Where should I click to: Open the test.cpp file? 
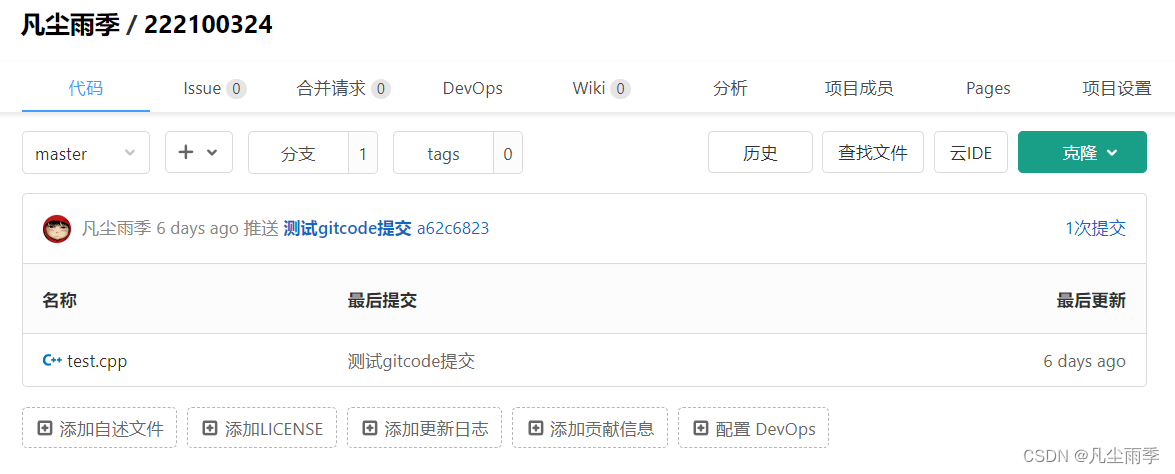click(x=97, y=361)
